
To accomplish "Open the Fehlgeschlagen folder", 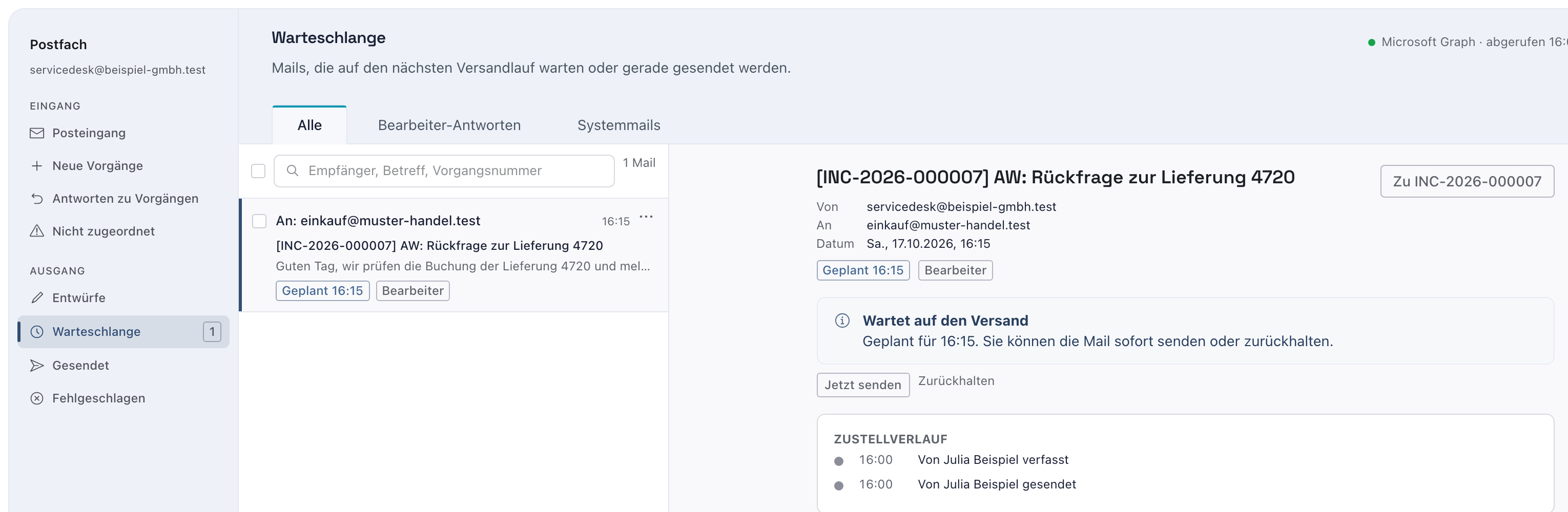I will (x=123, y=398).
